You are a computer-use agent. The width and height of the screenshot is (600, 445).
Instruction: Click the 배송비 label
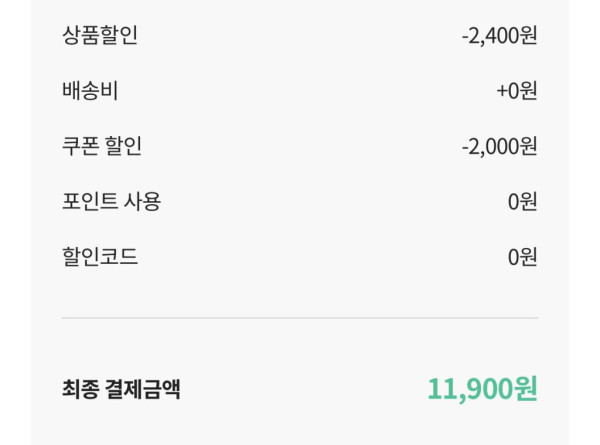point(90,91)
